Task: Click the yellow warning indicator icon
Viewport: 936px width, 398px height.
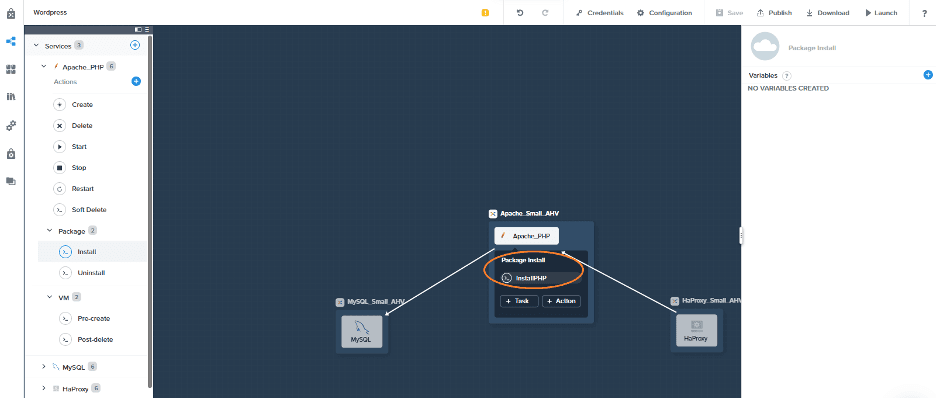Action: (x=485, y=13)
